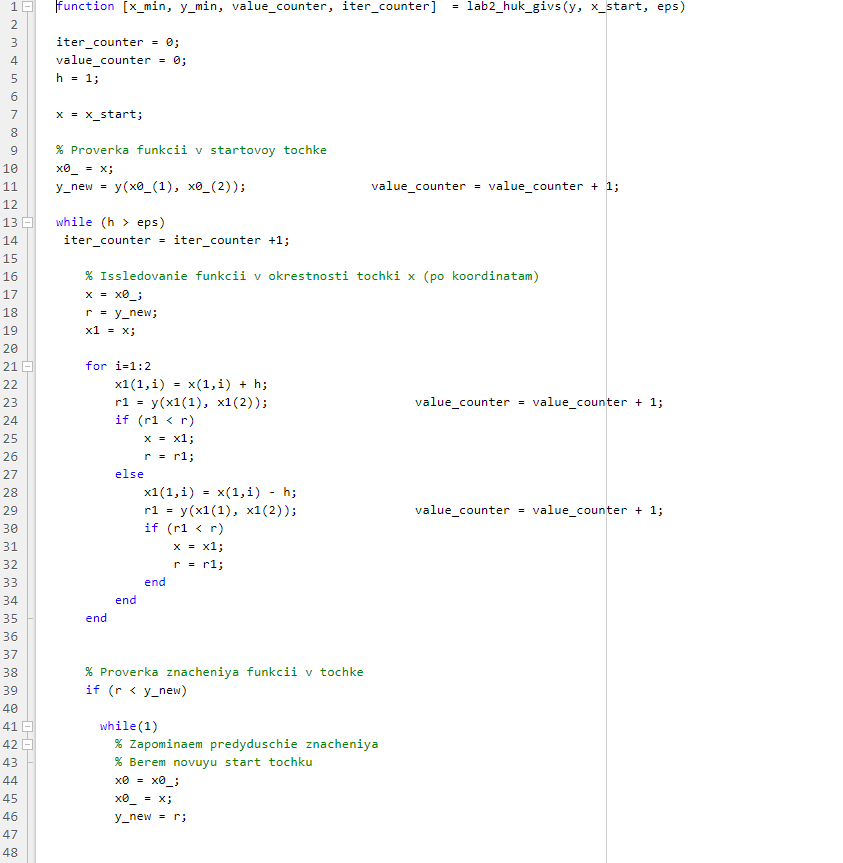The image size is (843, 863).
Task: Click 'r = r1;' on line 26
Action: (x=169, y=456)
